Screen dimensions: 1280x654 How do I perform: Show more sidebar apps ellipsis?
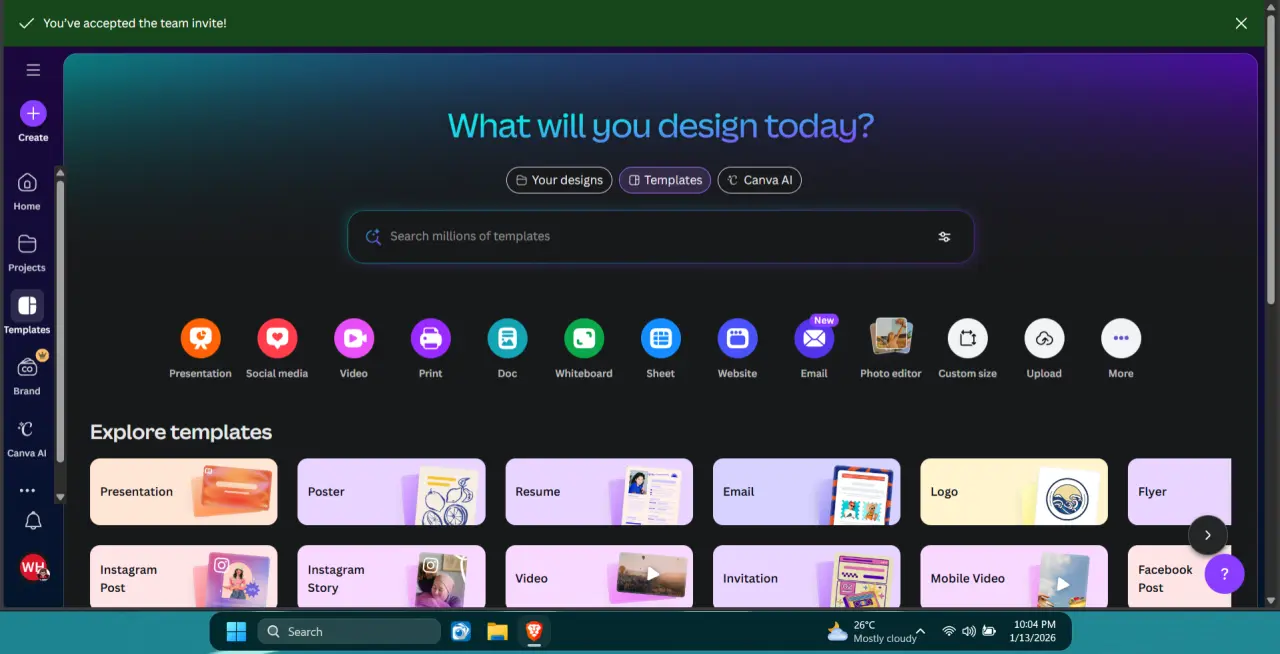click(27, 491)
